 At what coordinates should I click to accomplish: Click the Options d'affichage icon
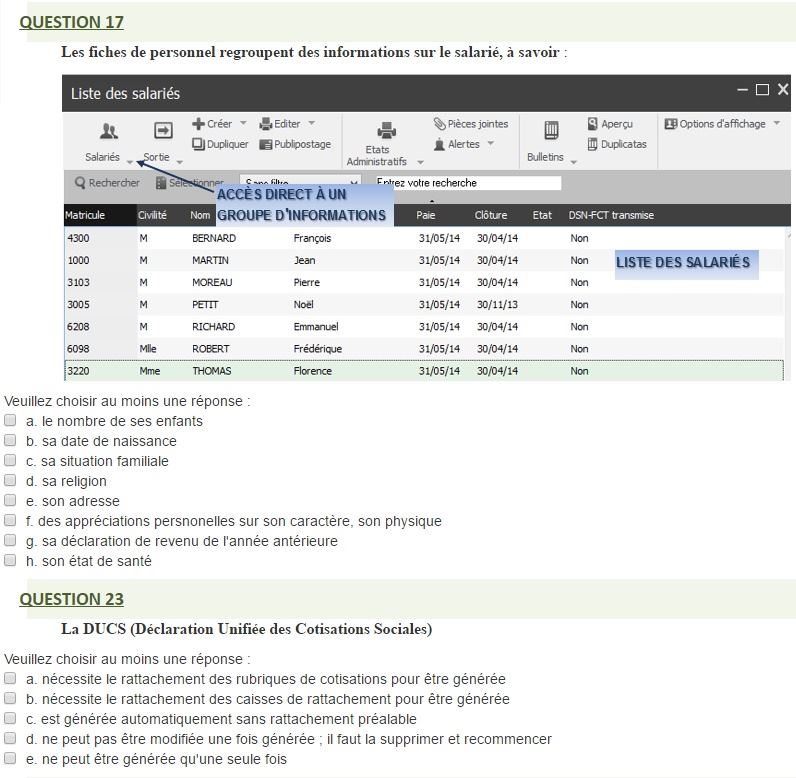671,124
